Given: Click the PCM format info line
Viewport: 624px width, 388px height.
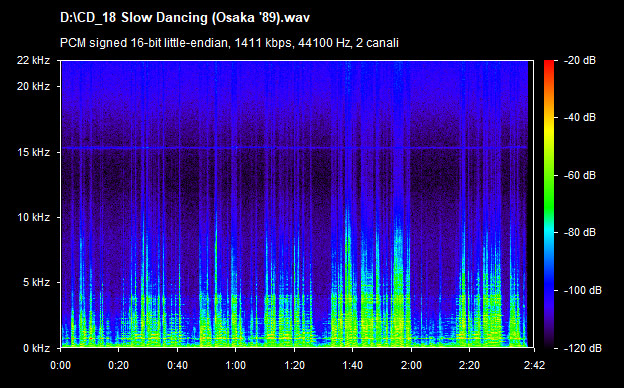Looking at the screenshot, I should click(x=229, y=43).
